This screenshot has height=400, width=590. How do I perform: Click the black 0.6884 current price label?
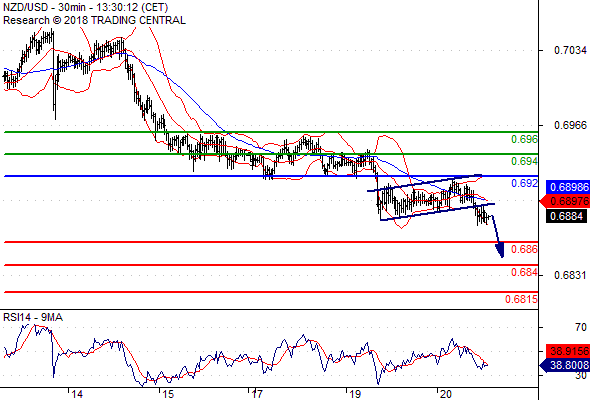click(566, 216)
